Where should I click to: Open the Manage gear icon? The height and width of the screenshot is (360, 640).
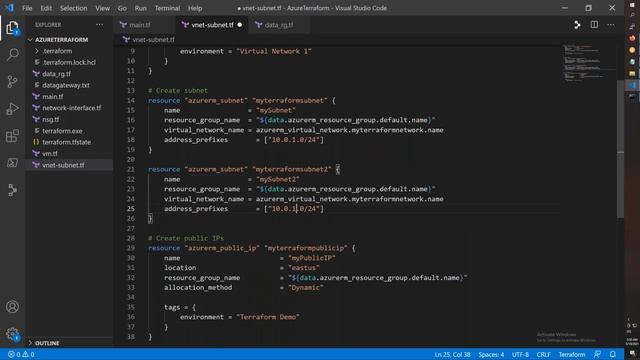(x=12, y=334)
